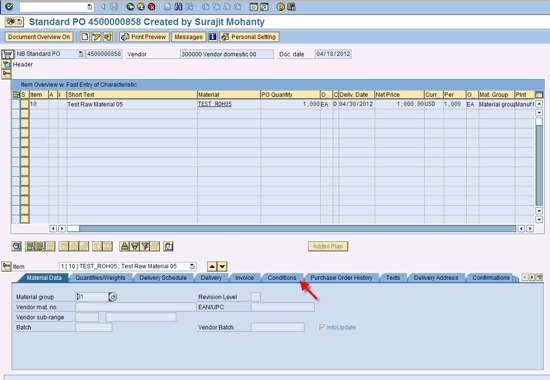The height and width of the screenshot is (380, 550).
Task: Click the Select All rows icon
Action: [31, 246]
